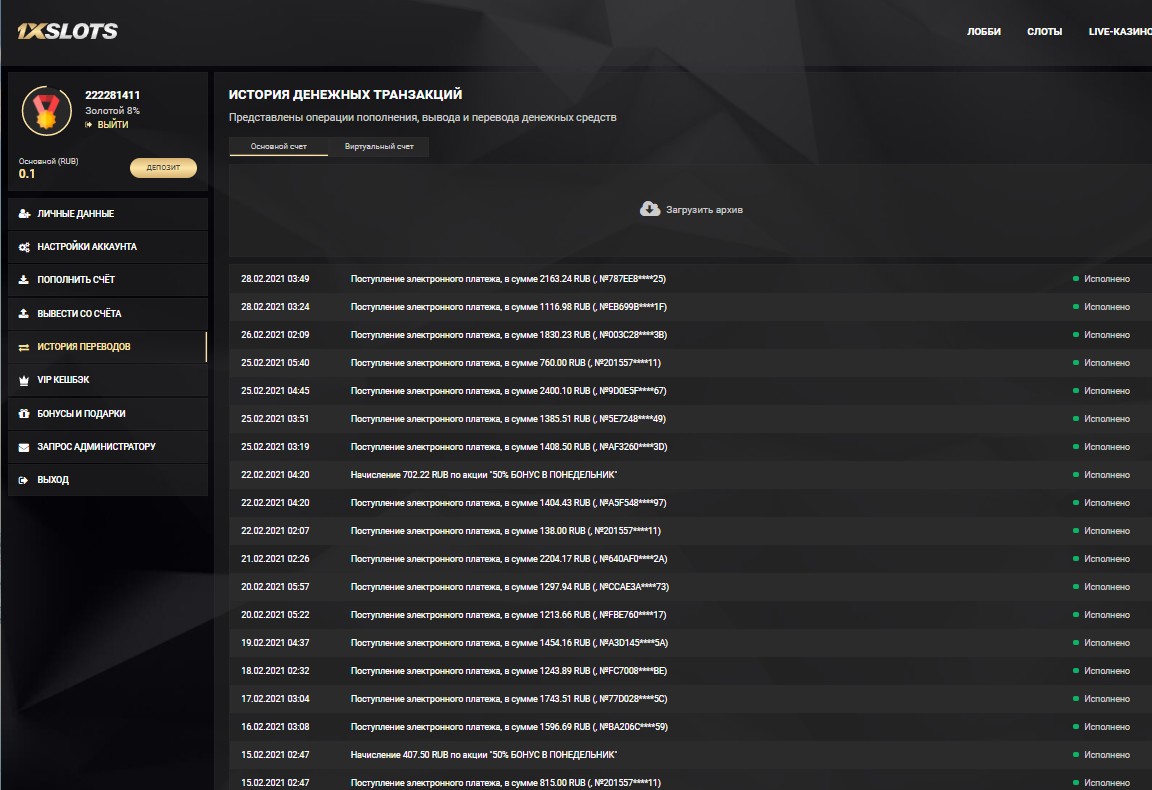Viewport: 1152px width, 790px height.
Task: Click the crown icon for VIP КЕШБЭК
Action: [x=24, y=380]
